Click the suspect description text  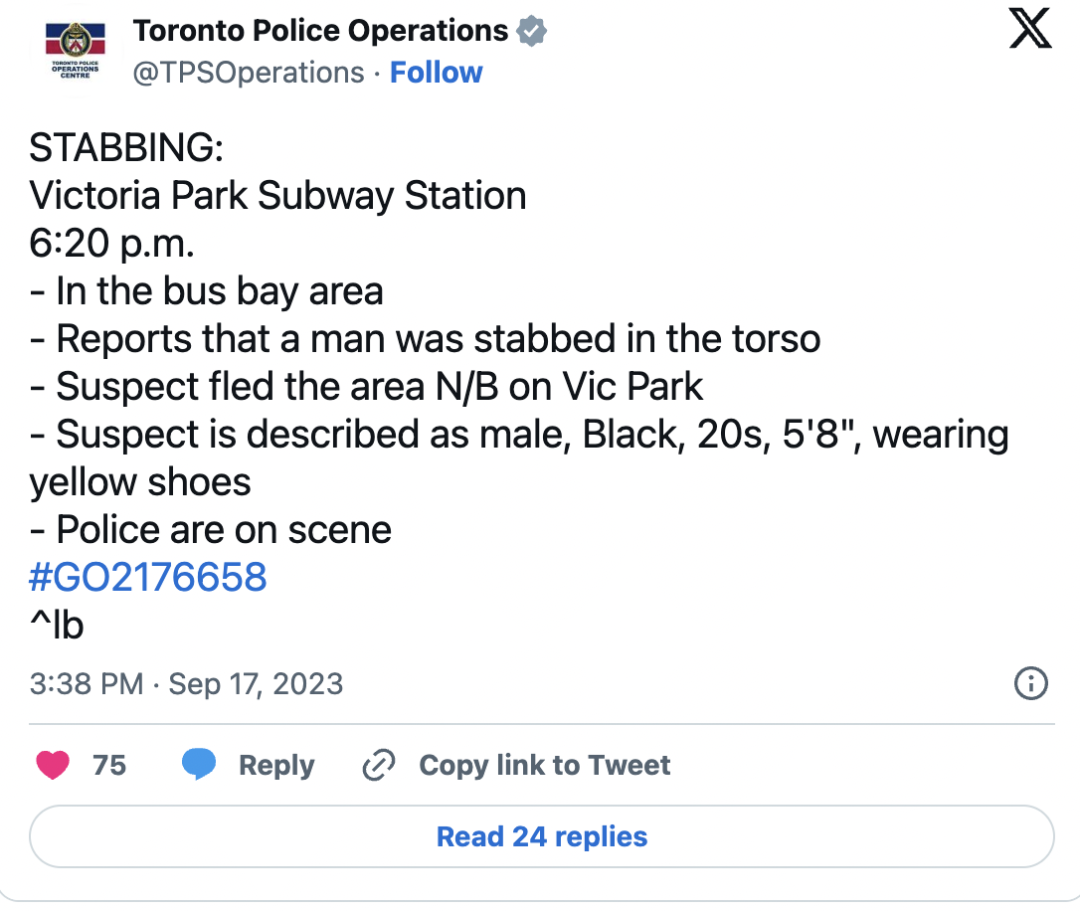pyautogui.click(x=519, y=458)
